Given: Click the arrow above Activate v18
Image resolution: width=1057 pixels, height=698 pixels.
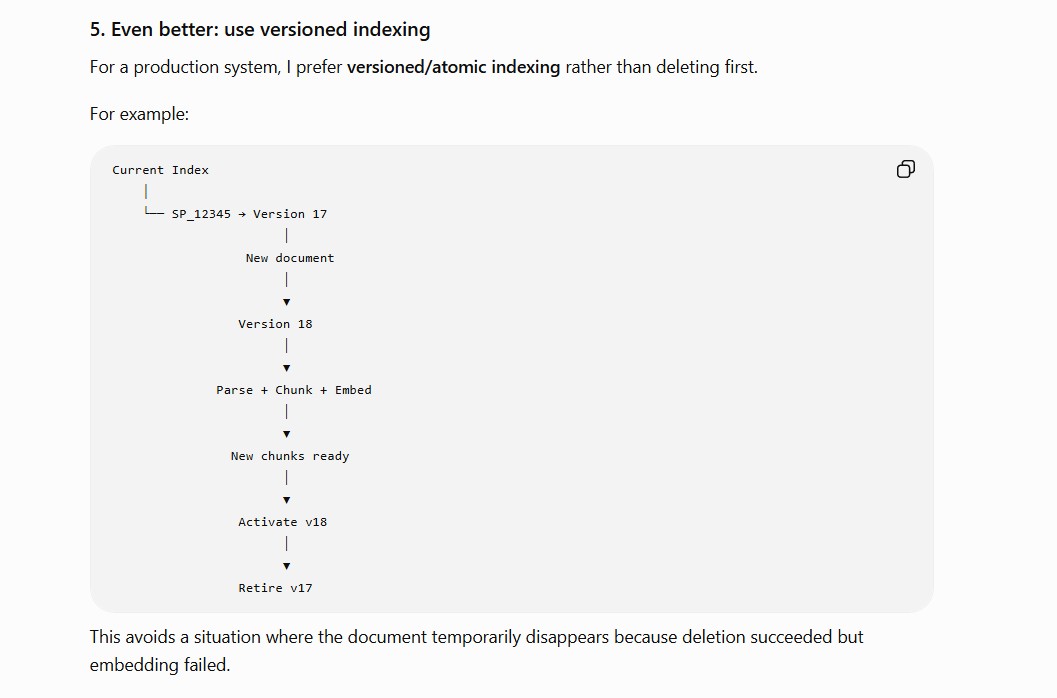Looking at the screenshot, I should [286, 500].
